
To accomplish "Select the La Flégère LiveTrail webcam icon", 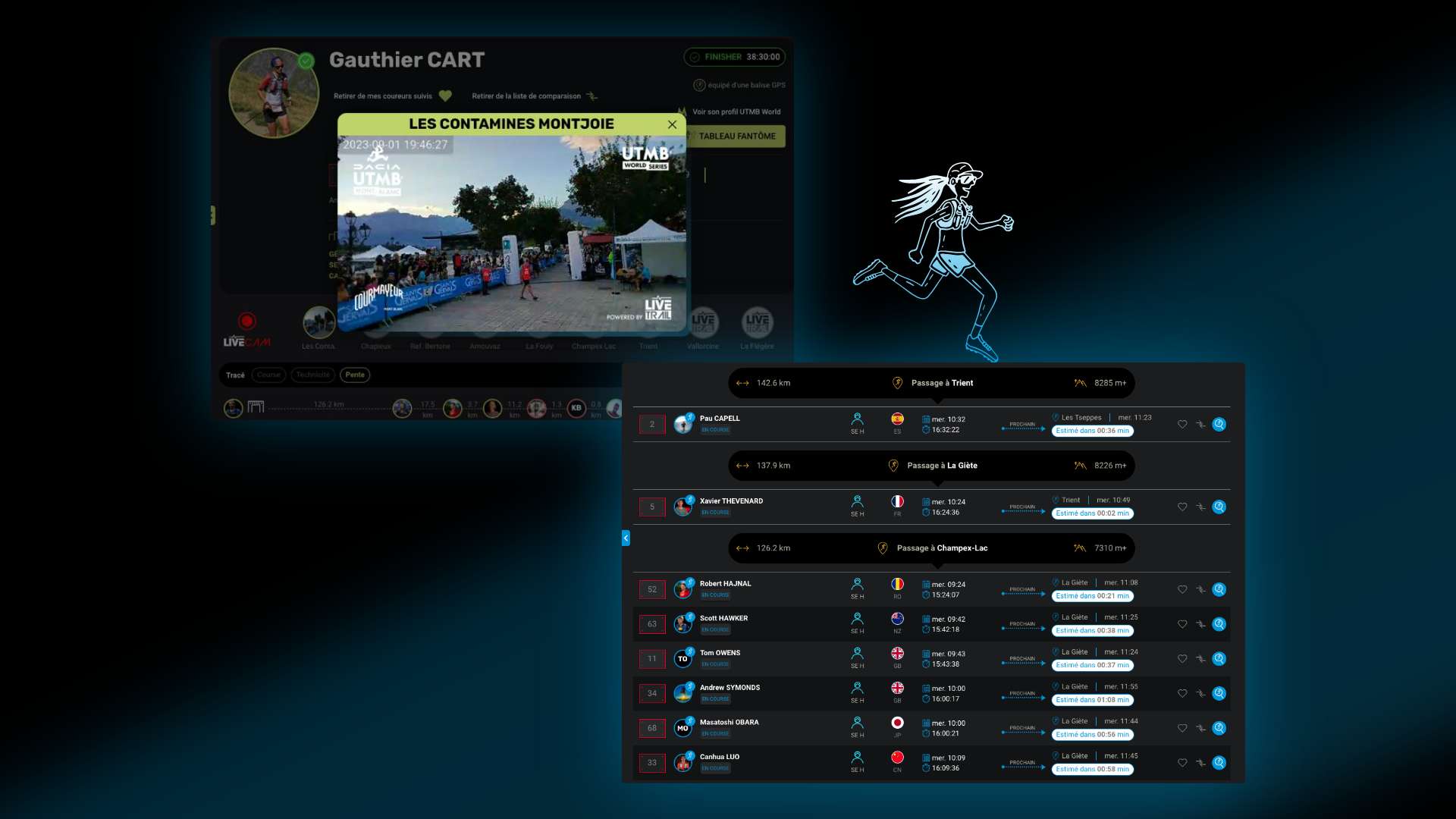I will [757, 322].
